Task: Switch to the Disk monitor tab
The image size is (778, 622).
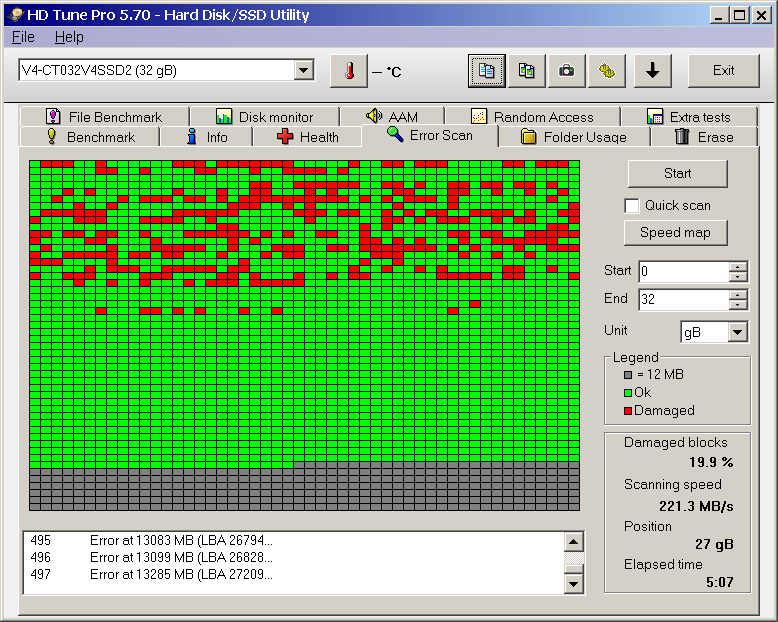Action: point(264,117)
